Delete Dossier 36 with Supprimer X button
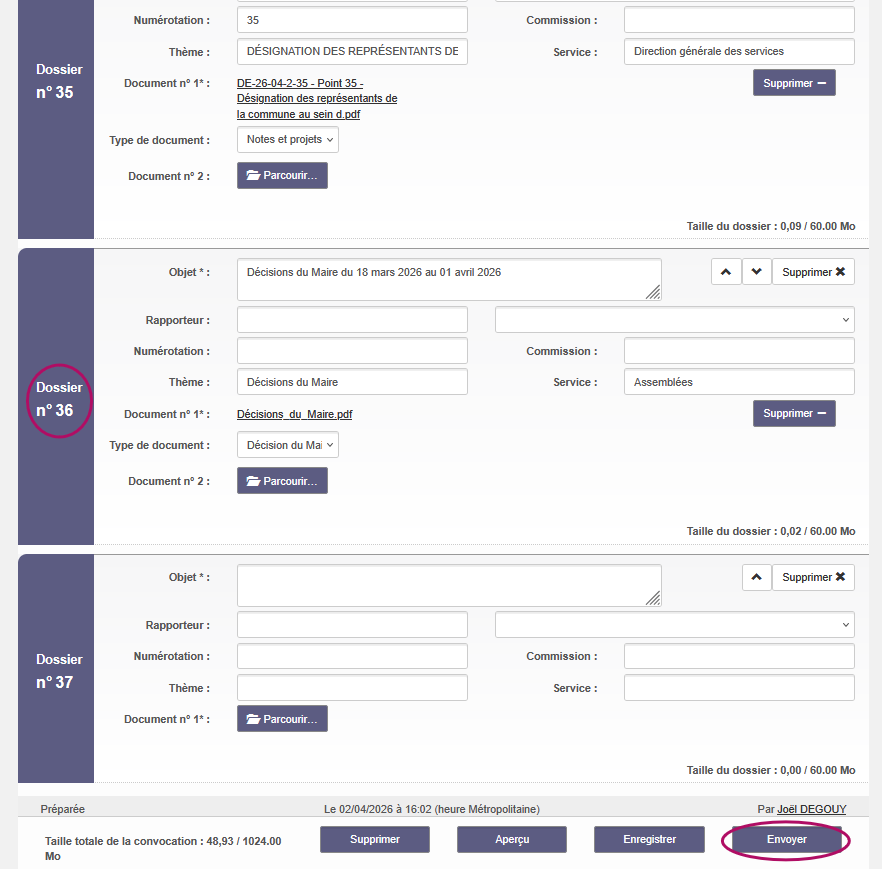 pyautogui.click(x=813, y=272)
